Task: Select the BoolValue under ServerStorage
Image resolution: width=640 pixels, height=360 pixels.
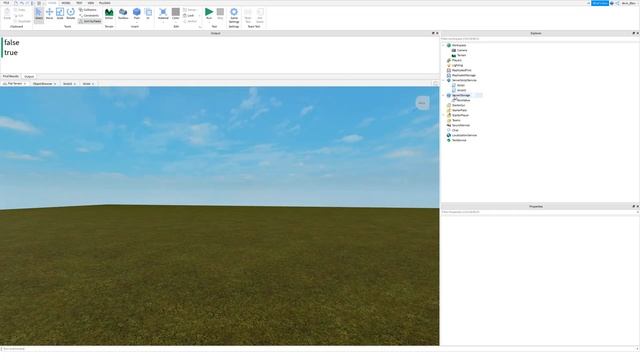Action: click(x=463, y=100)
